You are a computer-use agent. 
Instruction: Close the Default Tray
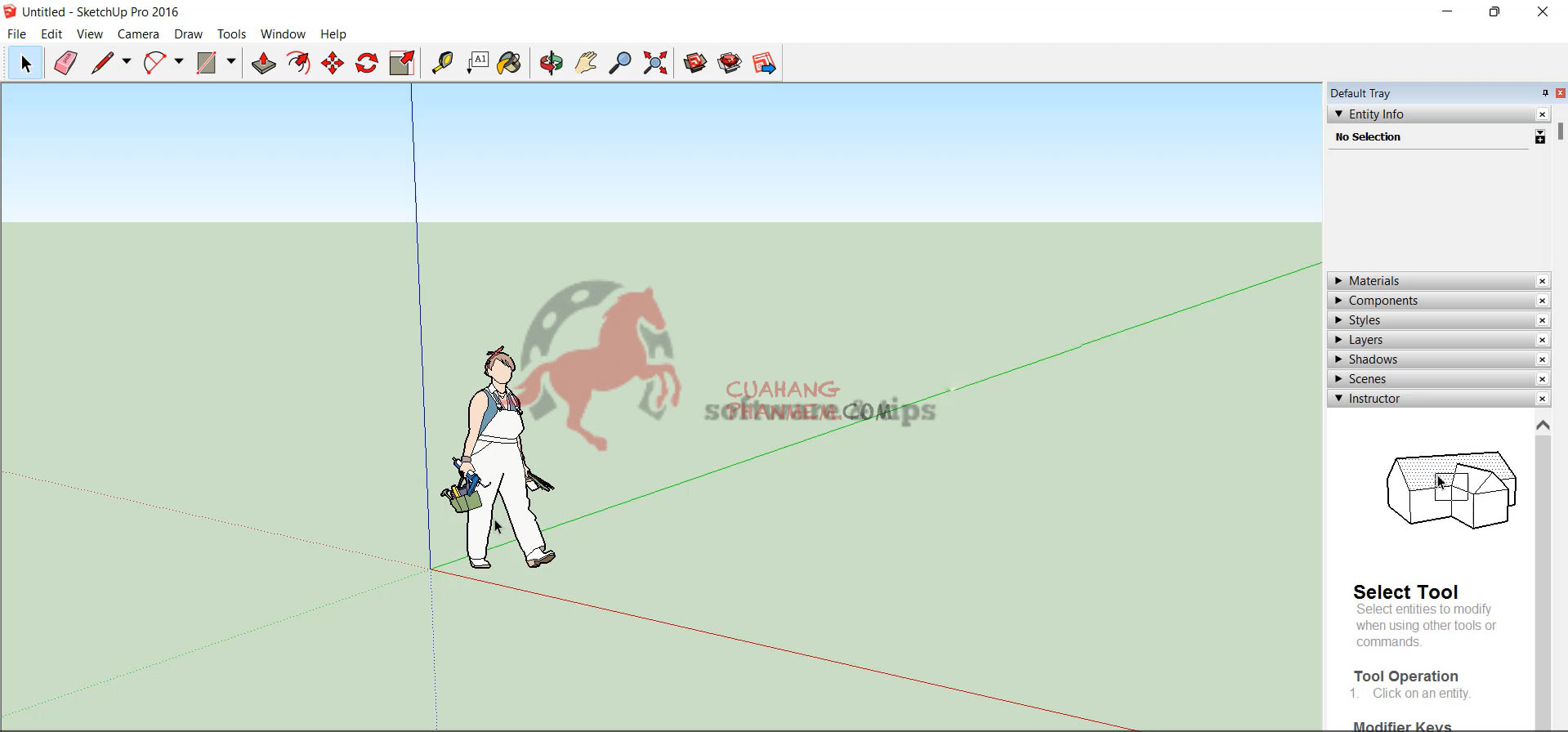(x=1560, y=93)
